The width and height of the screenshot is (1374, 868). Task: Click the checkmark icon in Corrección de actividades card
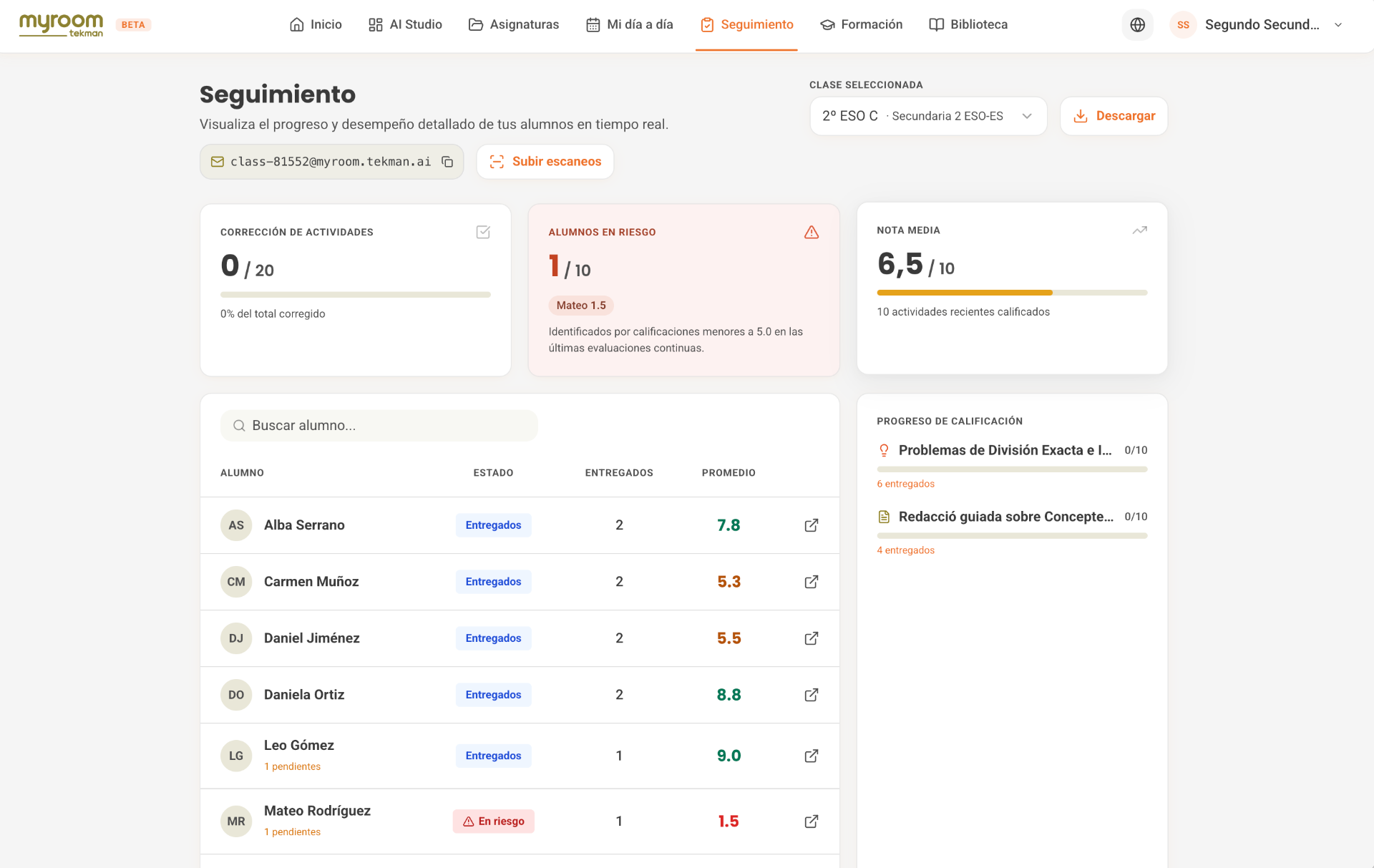(x=483, y=232)
